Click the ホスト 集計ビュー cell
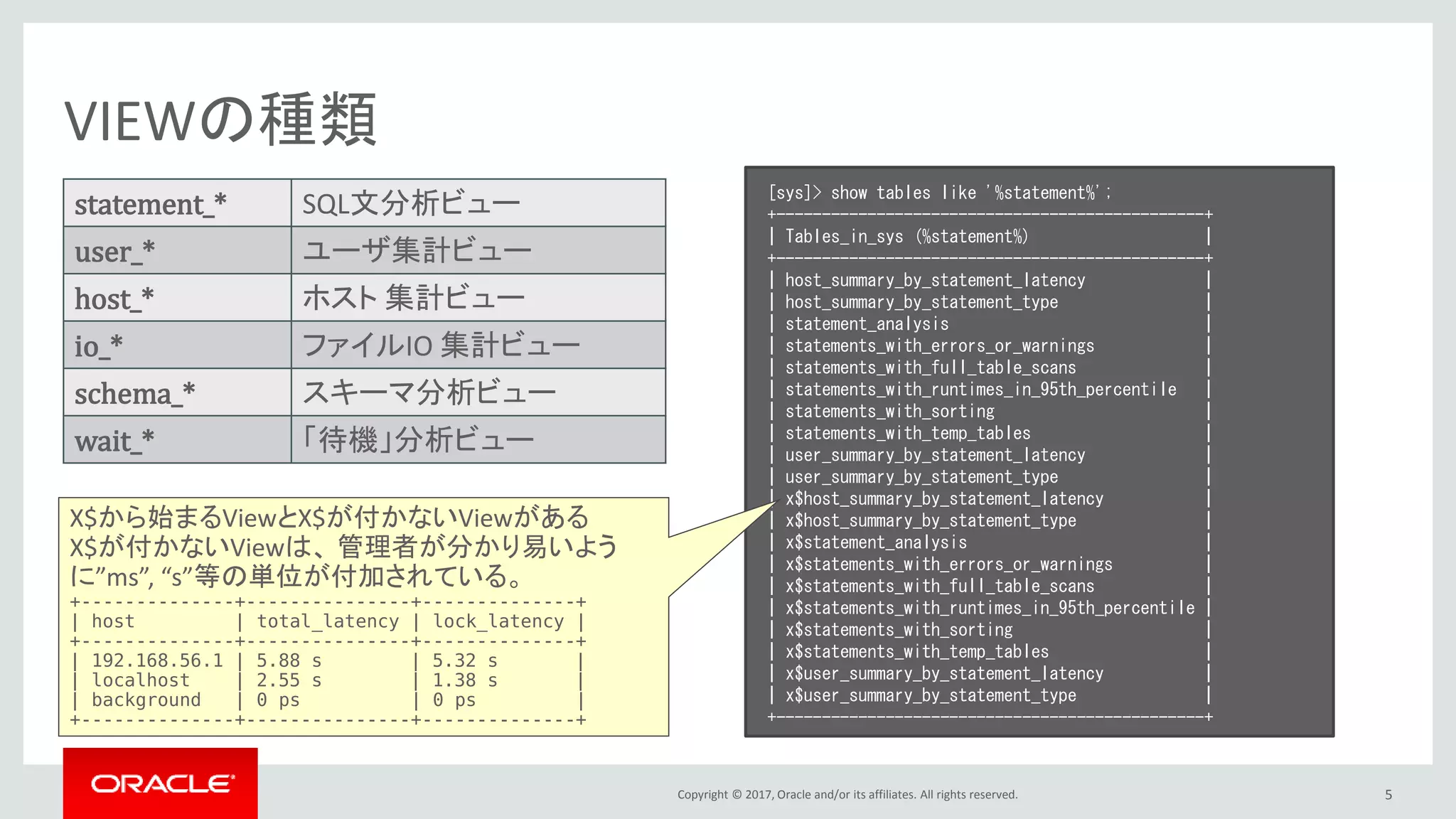Viewport: 1456px width, 819px height. [x=478, y=298]
